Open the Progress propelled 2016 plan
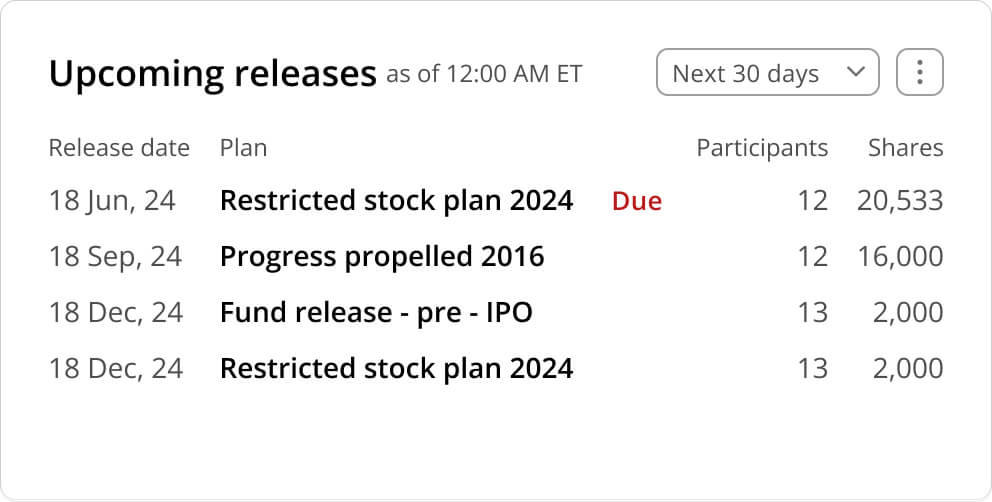 tap(382, 257)
